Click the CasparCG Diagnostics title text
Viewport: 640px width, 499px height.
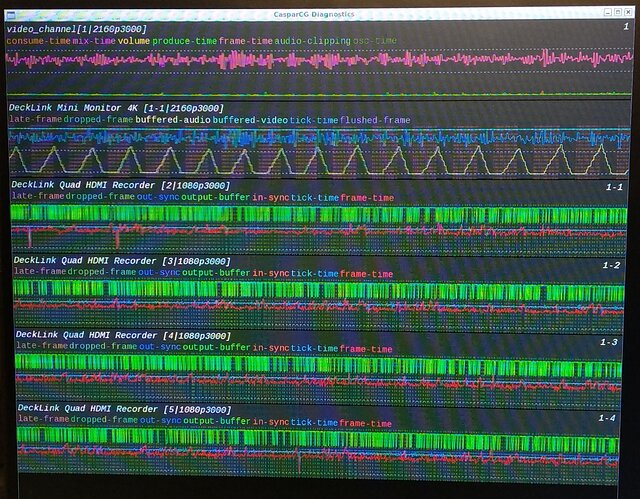[x=313, y=14]
